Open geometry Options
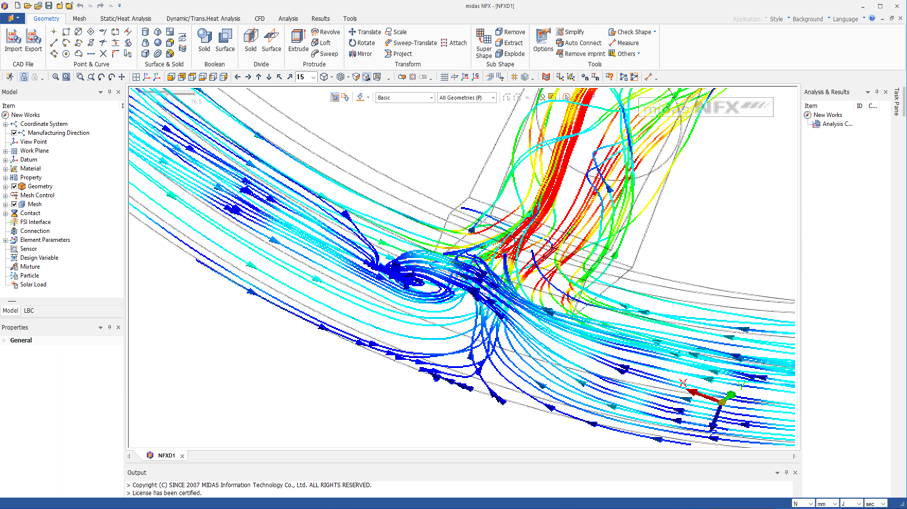Image resolution: width=907 pixels, height=509 pixels. 543,40
